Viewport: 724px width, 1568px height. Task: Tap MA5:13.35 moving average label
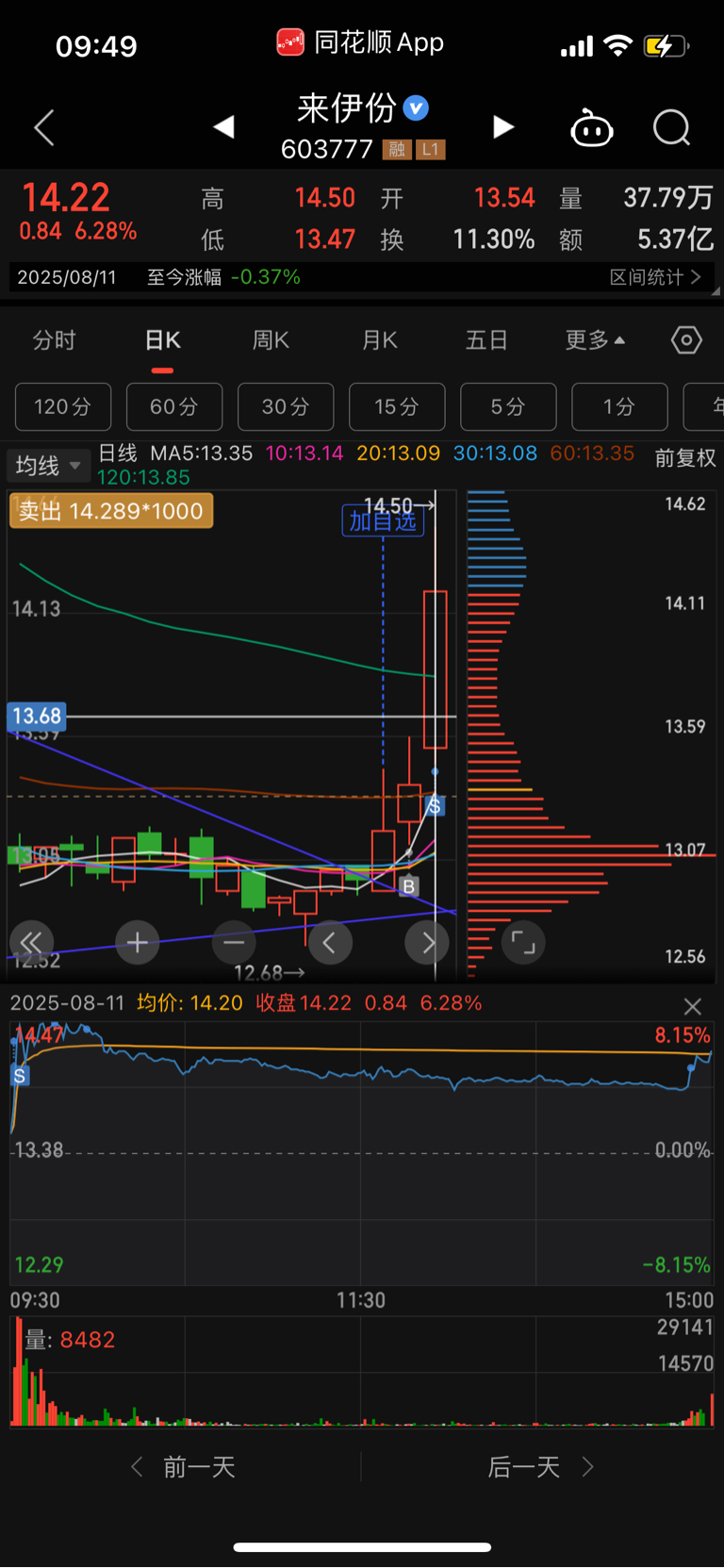(x=202, y=454)
